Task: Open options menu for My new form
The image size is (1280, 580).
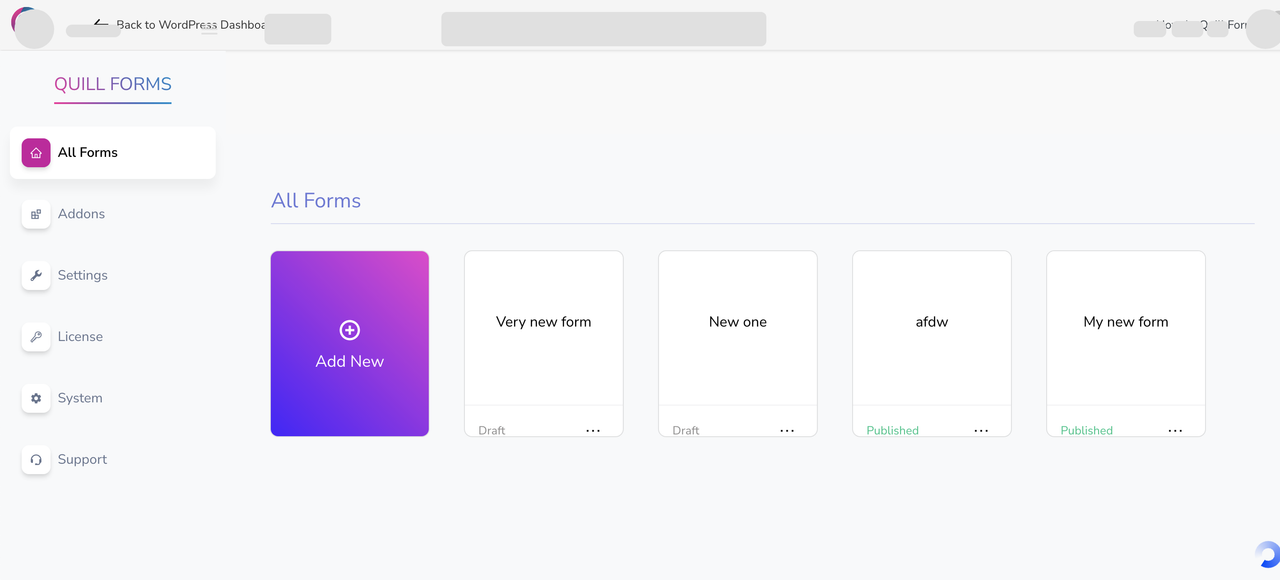Action: tap(1175, 431)
